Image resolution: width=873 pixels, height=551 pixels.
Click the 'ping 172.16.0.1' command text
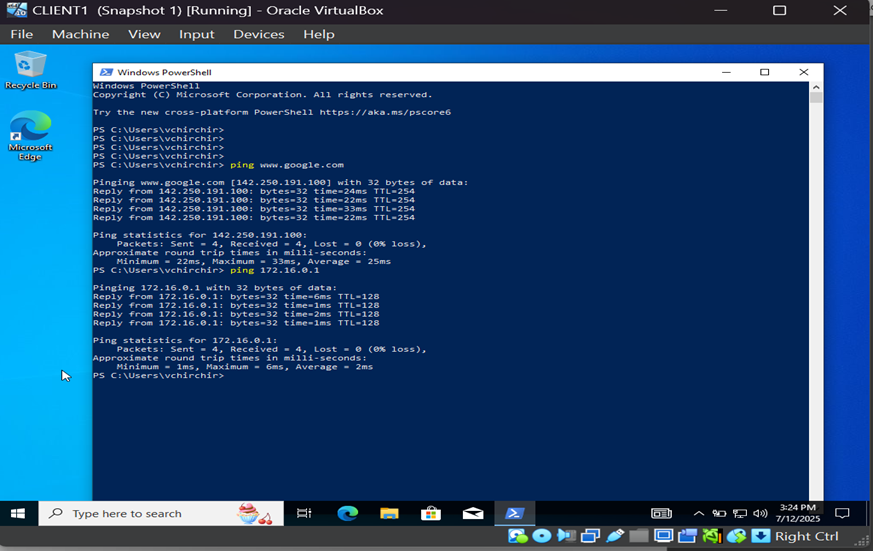[x=274, y=270]
